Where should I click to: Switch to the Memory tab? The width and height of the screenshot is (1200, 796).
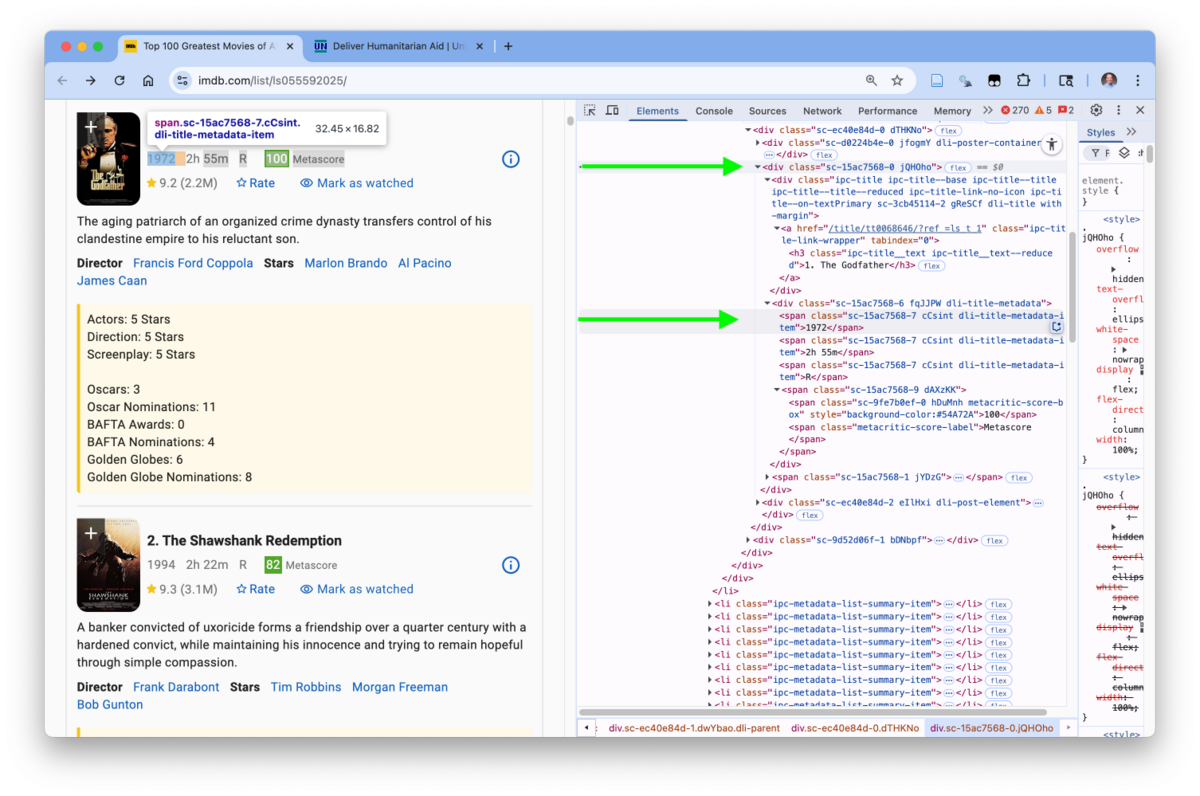952,111
